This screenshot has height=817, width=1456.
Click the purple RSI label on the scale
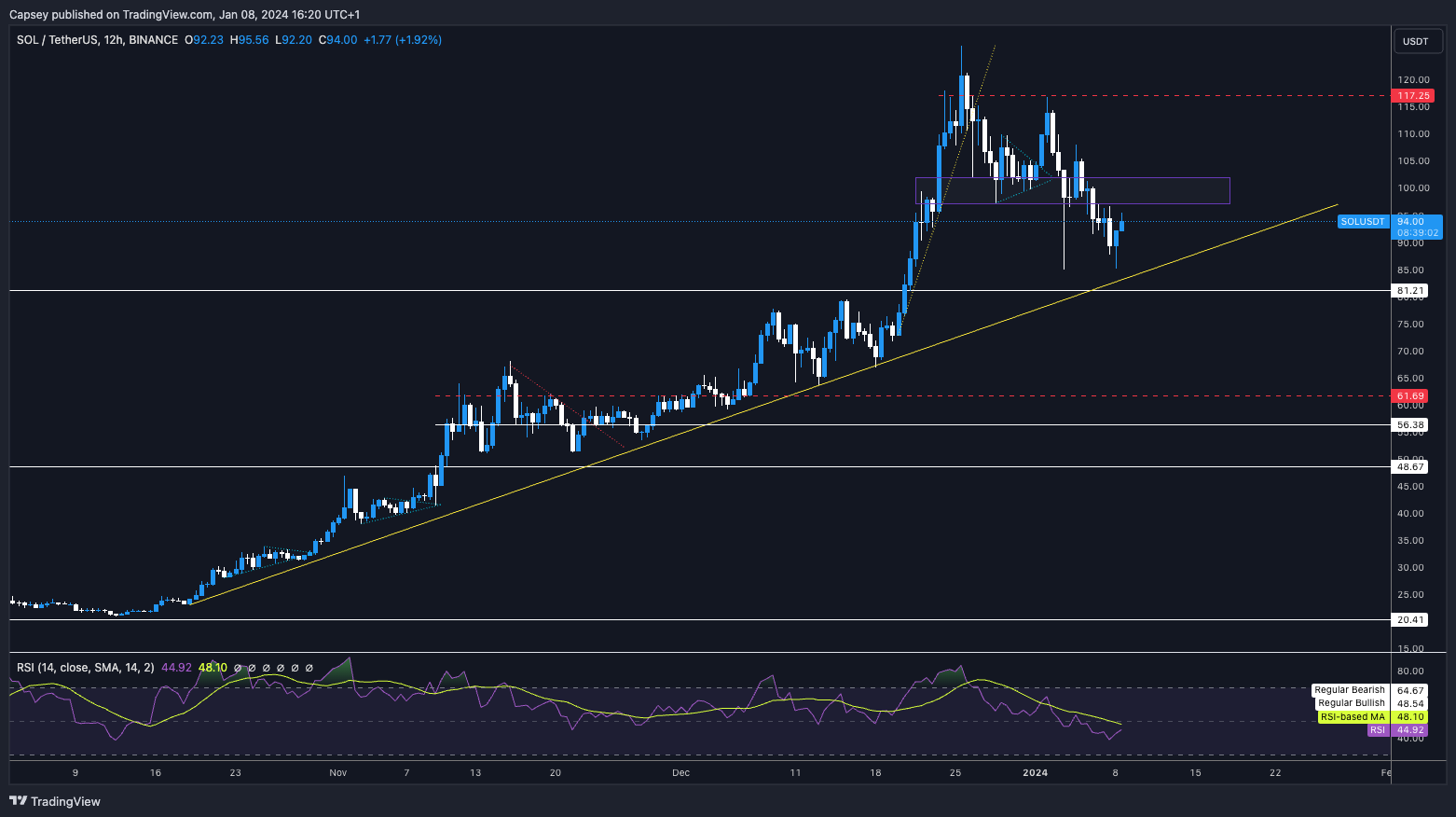click(1378, 730)
